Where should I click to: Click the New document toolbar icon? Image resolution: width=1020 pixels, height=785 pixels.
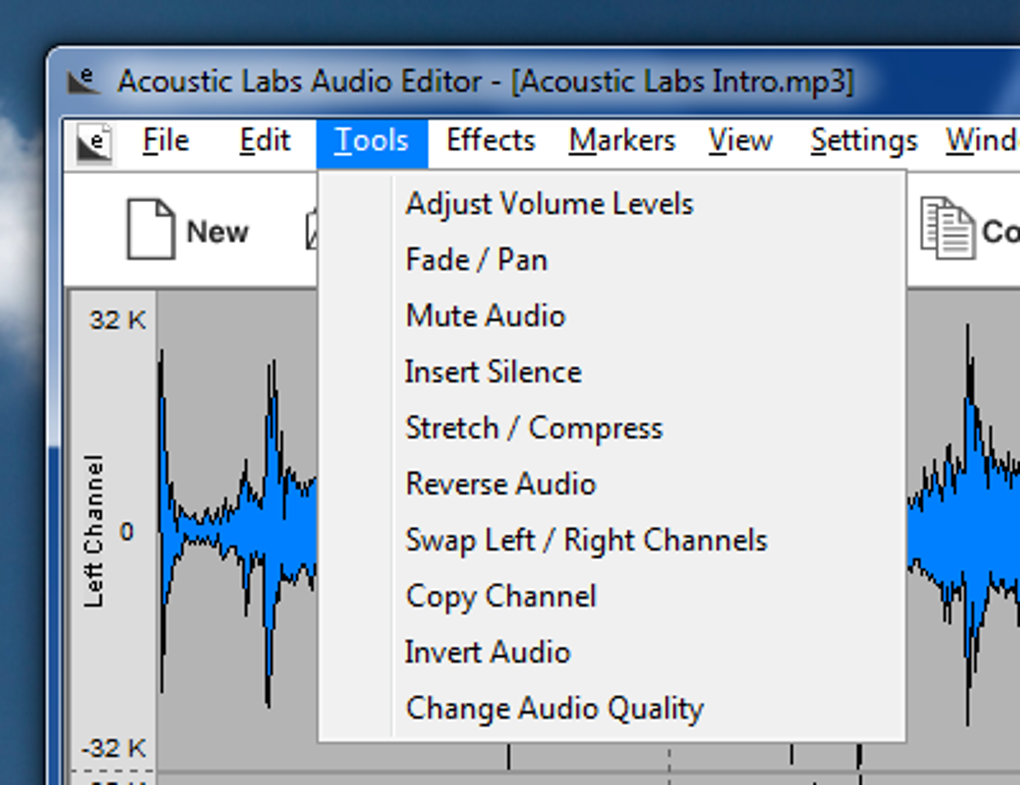pos(151,231)
